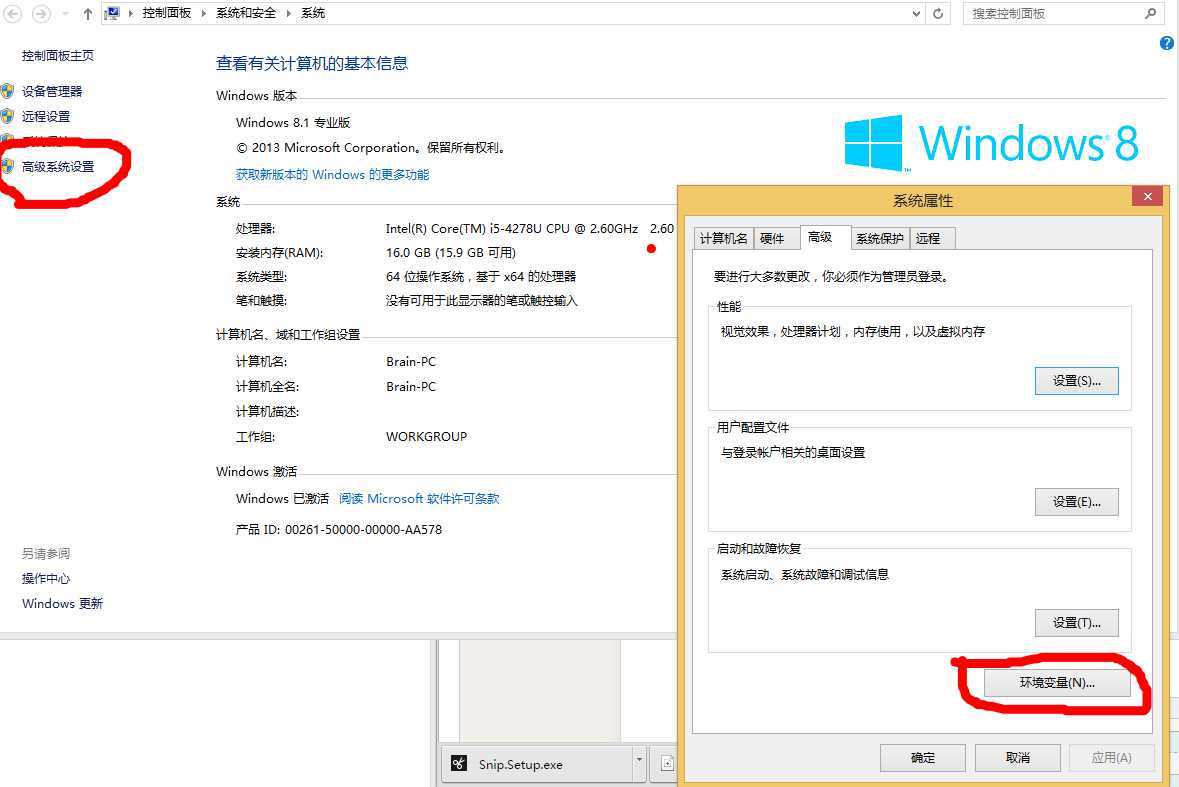Focus the 搜索控制面板 search field
This screenshot has width=1179, height=787.
pyautogui.click(x=1062, y=14)
